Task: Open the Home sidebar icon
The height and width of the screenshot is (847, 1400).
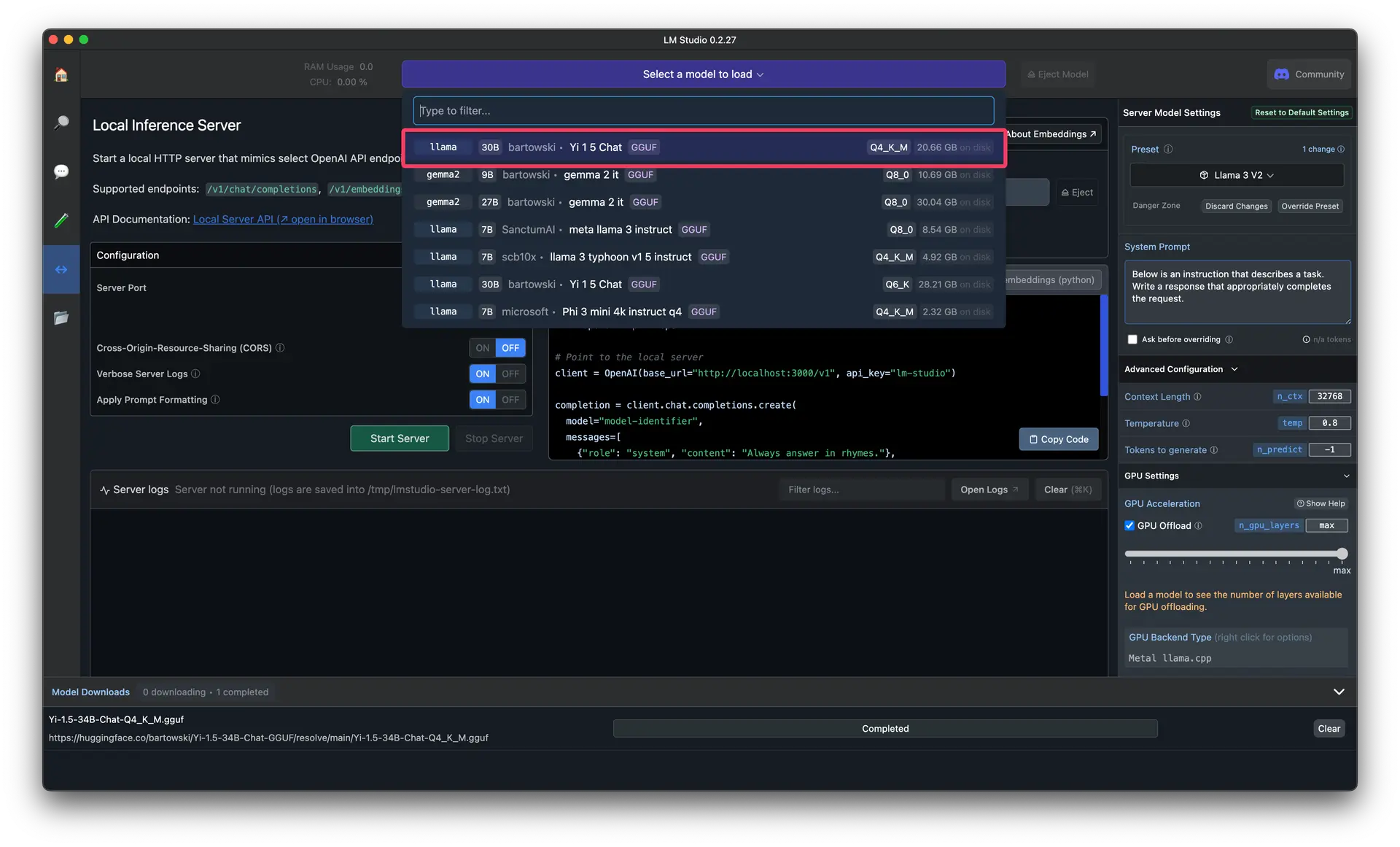Action: 61,74
